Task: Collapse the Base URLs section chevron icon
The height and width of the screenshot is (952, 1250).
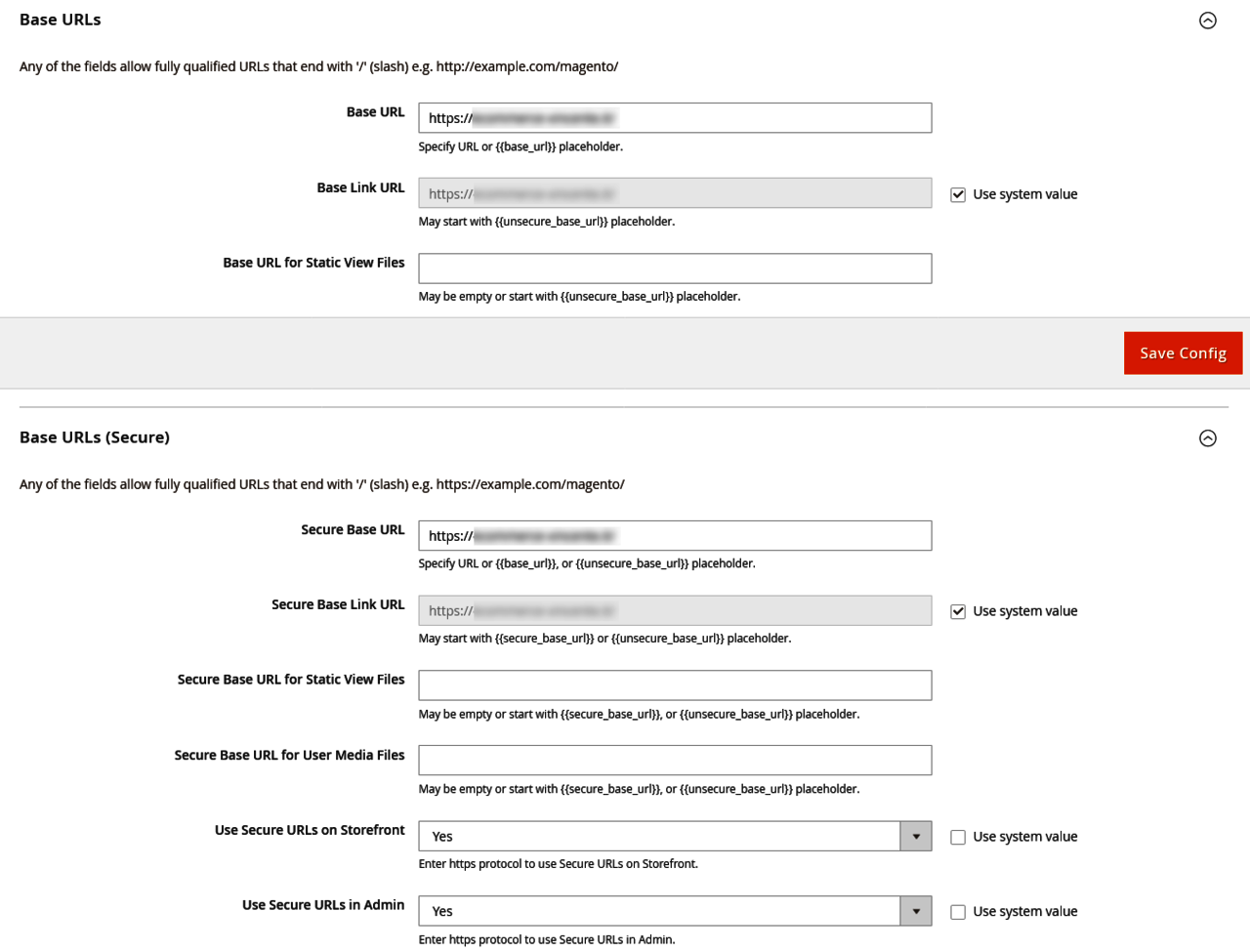Action: tap(1208, 21)
